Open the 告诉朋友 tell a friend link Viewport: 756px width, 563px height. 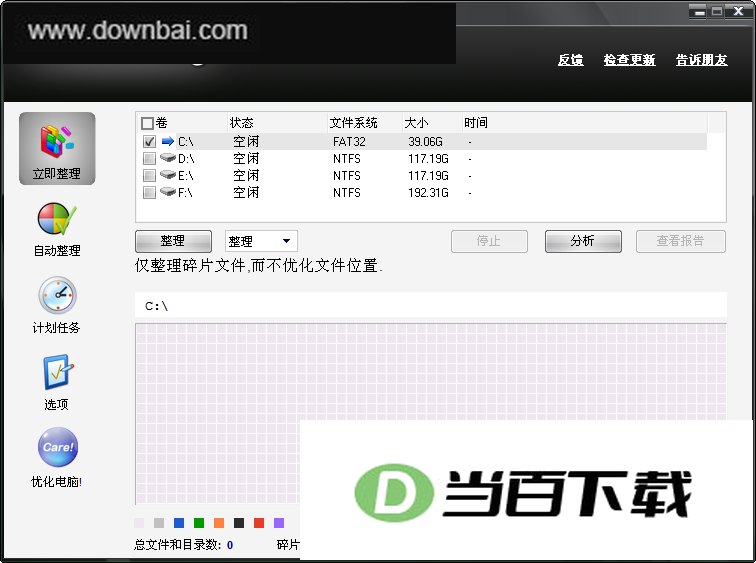(x=702, y=60)
